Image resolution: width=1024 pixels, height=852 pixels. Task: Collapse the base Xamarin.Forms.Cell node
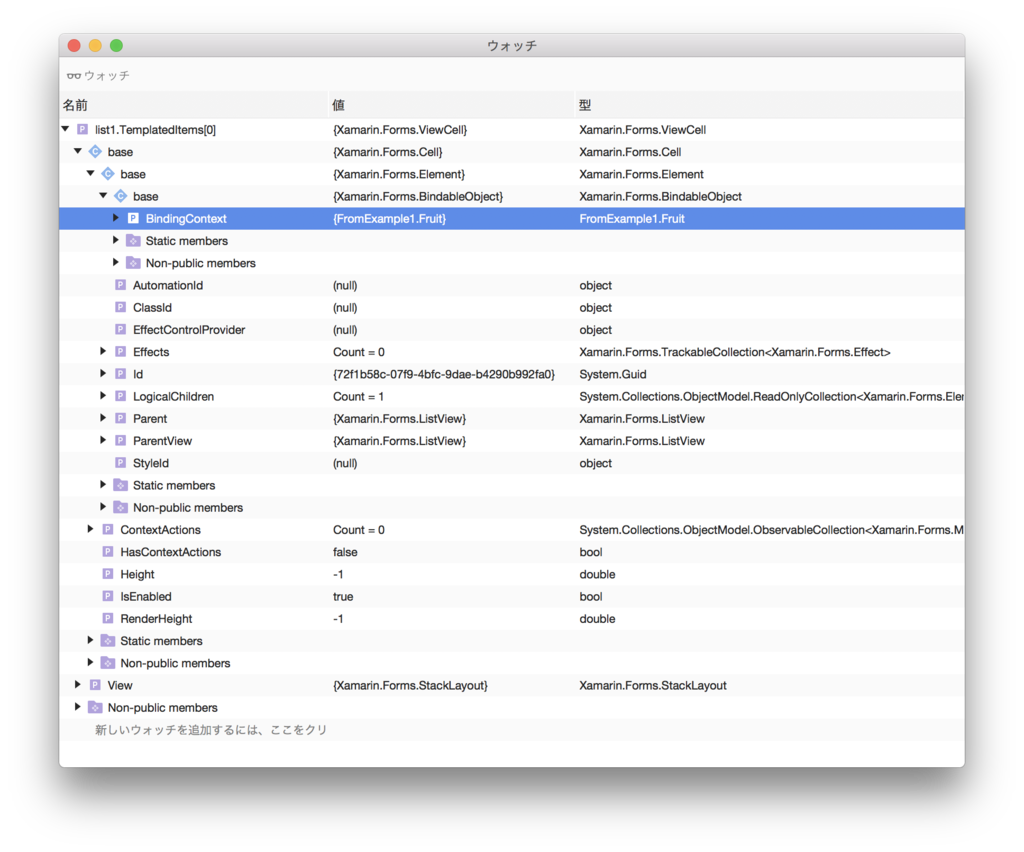78,151
